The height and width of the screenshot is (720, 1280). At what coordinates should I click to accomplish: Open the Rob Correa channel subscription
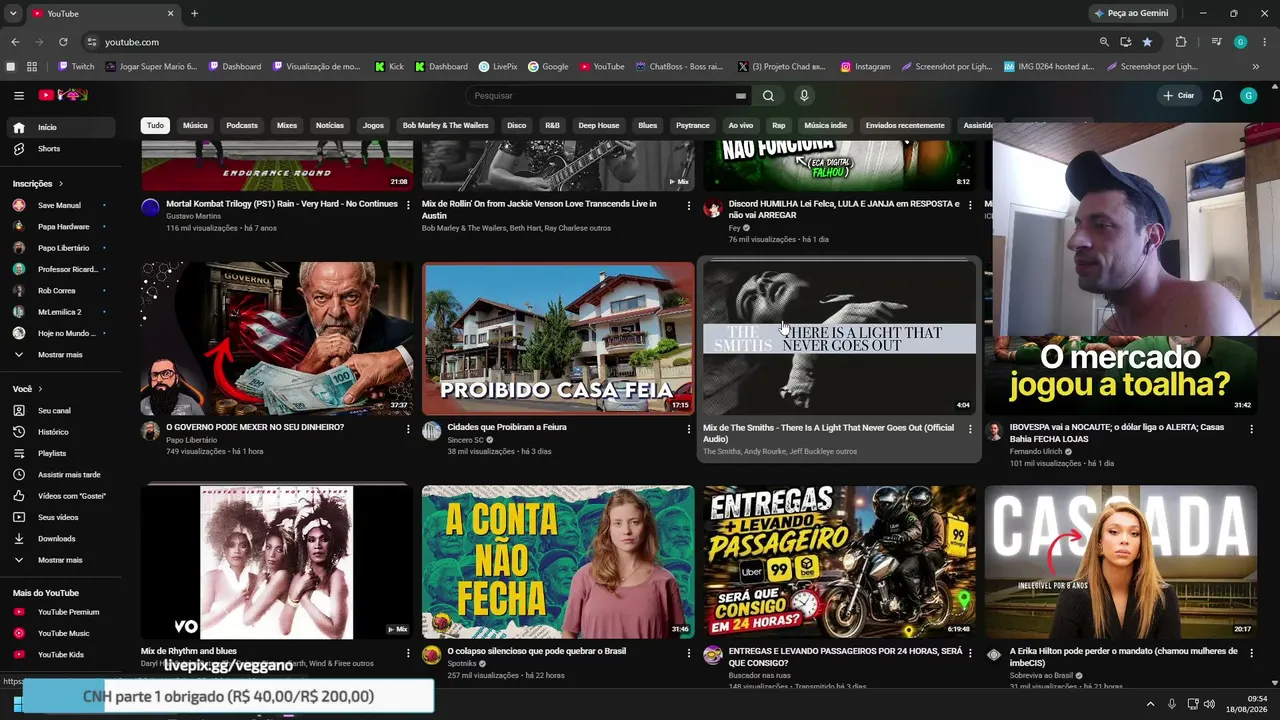pyautogui.click(x=61, y=291)
